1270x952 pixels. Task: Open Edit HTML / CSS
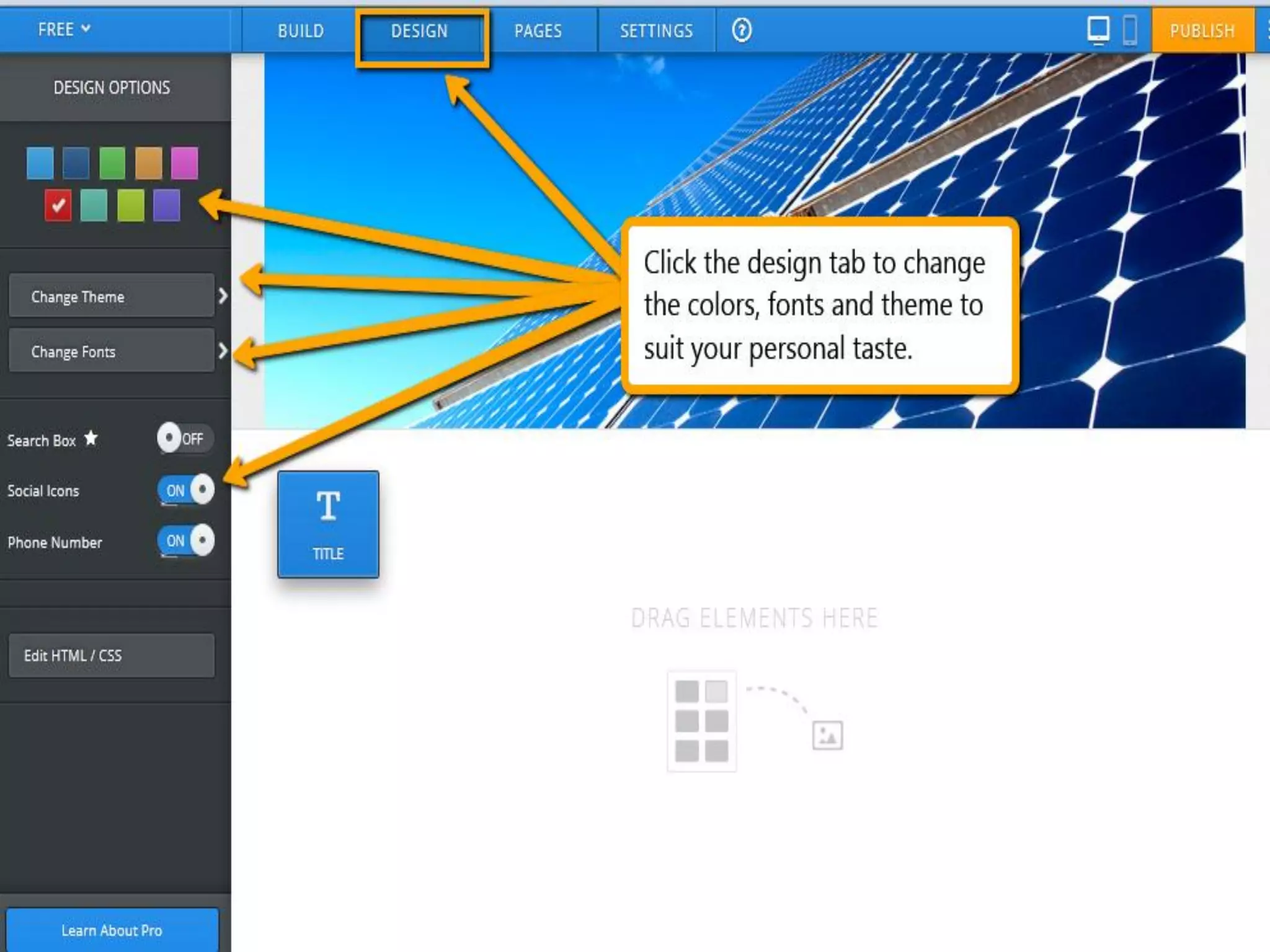(x=112, y=655)
